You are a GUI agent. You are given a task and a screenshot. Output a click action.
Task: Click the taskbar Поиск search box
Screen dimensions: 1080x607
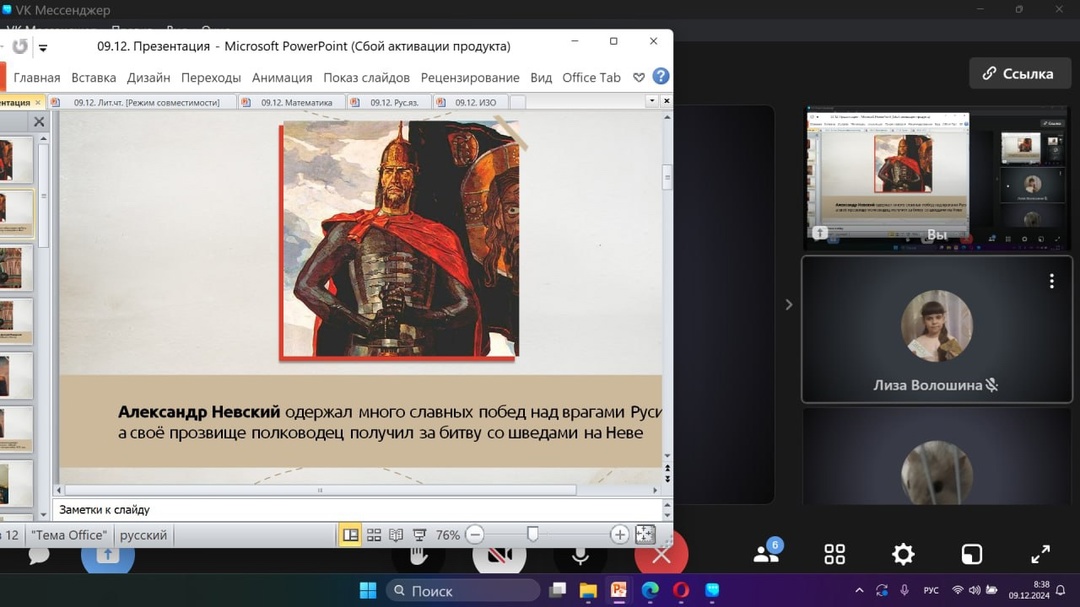(463, 590)
